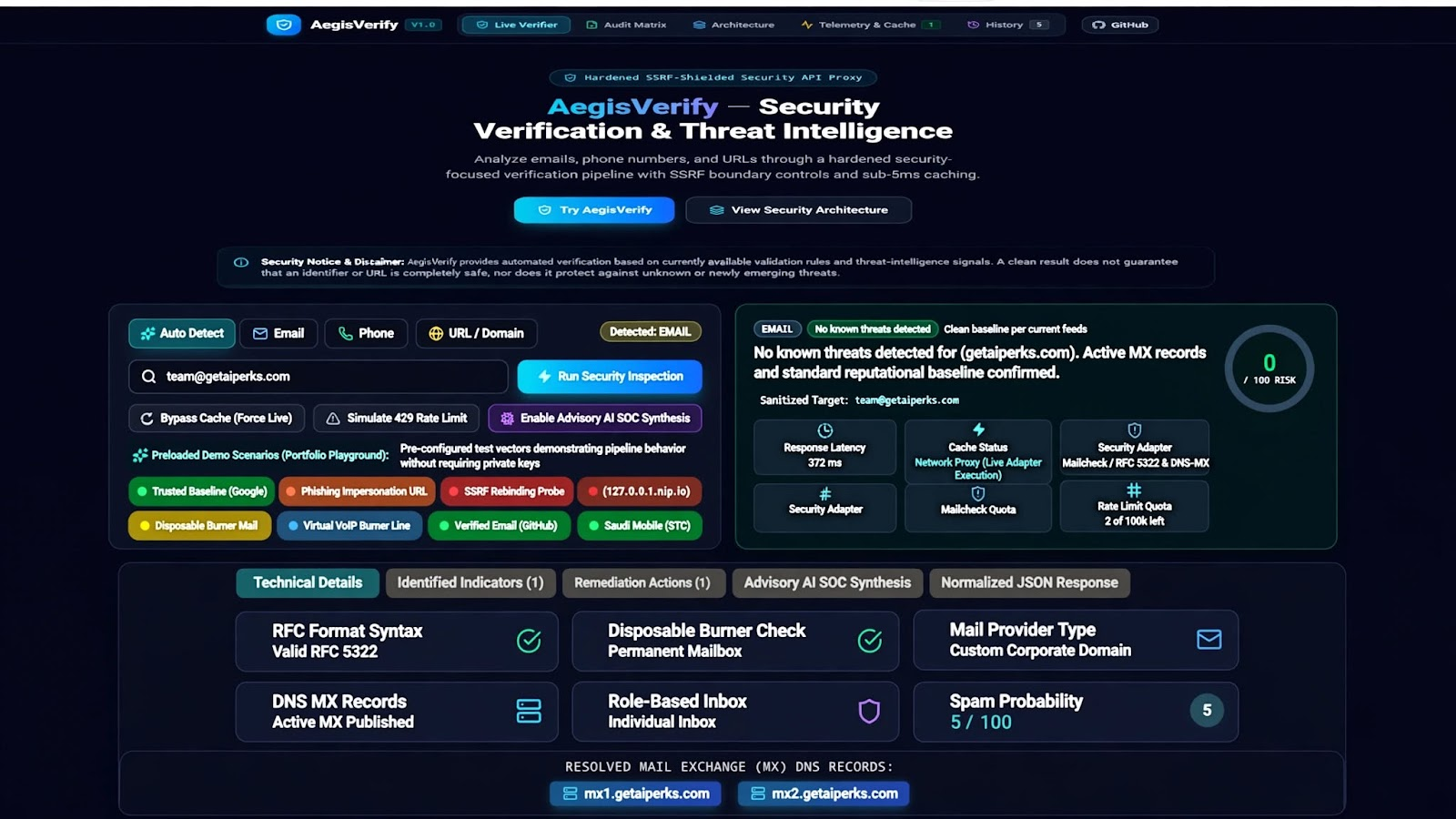Click the lower-left Security Adapter hash icon
The image size is (1456, 819).
824,494
